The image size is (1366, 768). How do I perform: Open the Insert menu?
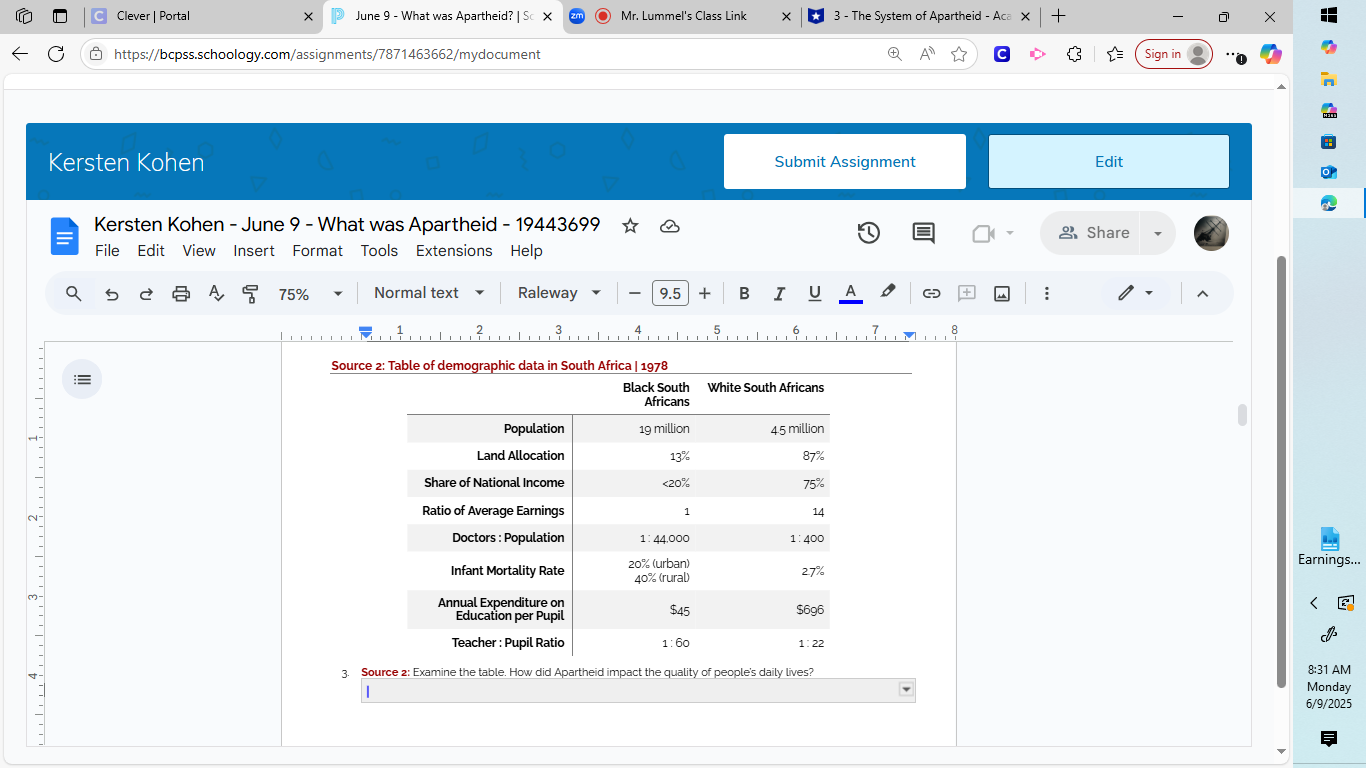coord(254,251)
